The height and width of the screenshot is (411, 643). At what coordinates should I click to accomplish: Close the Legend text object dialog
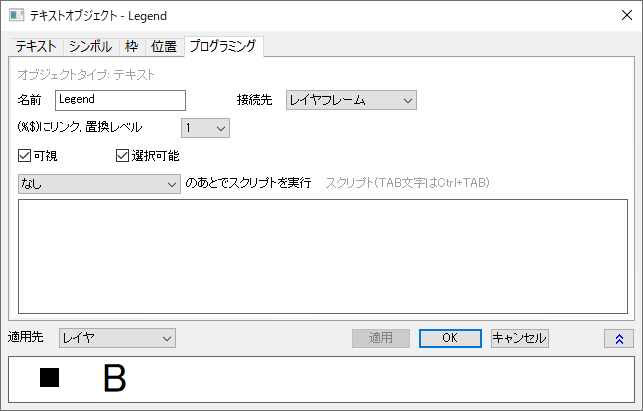pos(627,16)
